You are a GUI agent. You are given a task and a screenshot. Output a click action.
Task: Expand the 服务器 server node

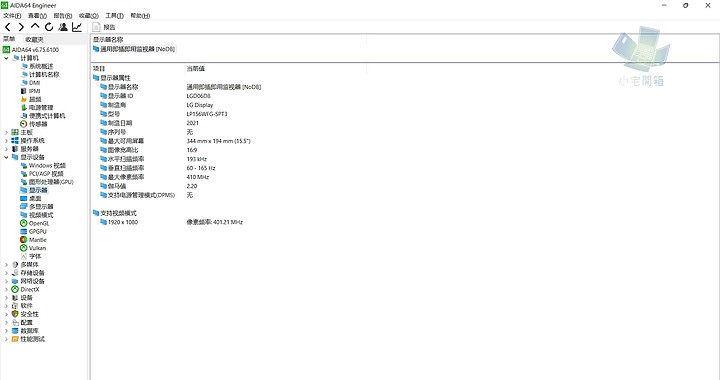point(6,149)
